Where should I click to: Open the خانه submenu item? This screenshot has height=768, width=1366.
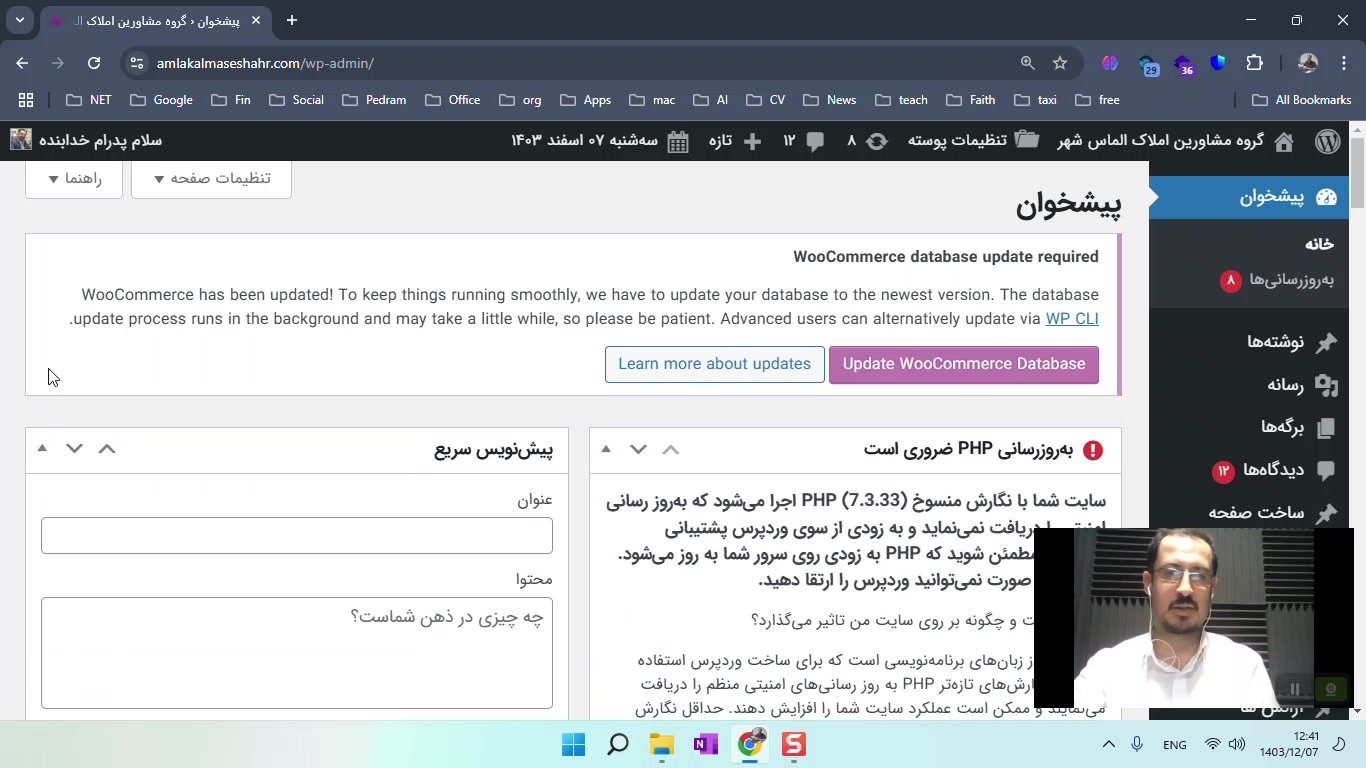pos(1319,244)
